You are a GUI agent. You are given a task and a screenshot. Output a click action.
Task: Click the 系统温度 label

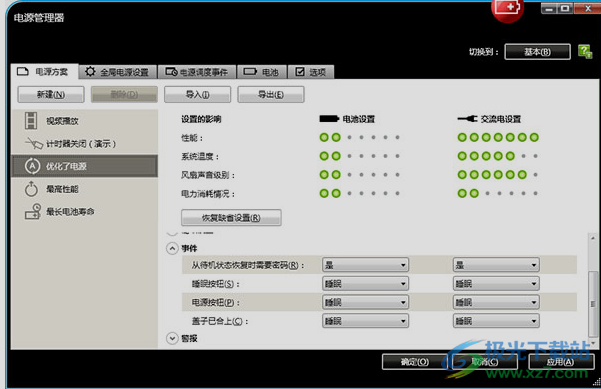200,156
